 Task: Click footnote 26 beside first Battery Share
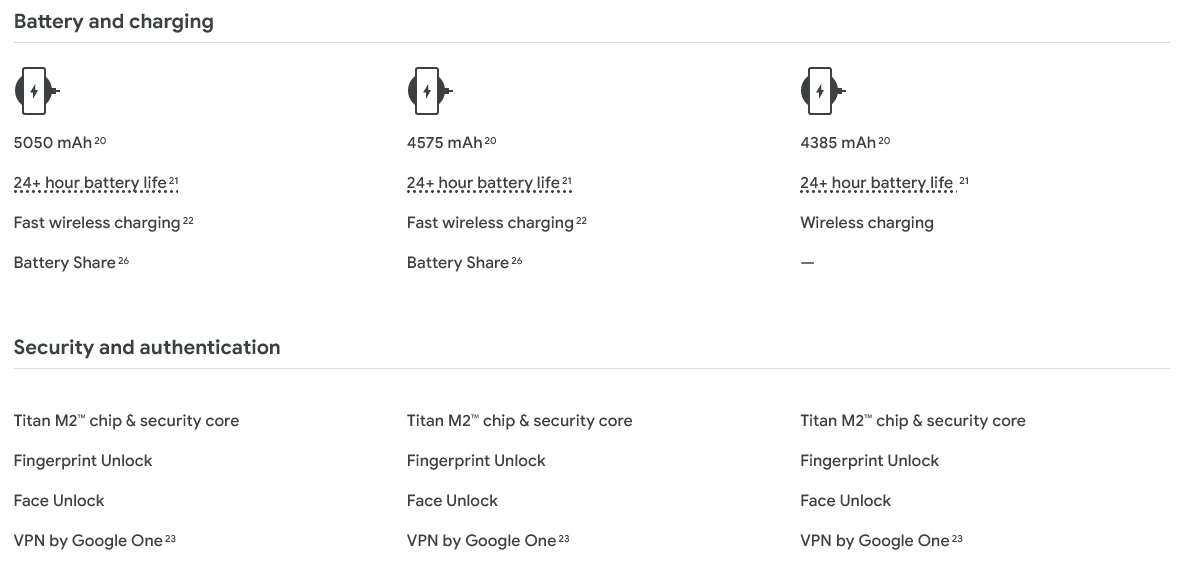pyautogui.click(x=123, y=261)
